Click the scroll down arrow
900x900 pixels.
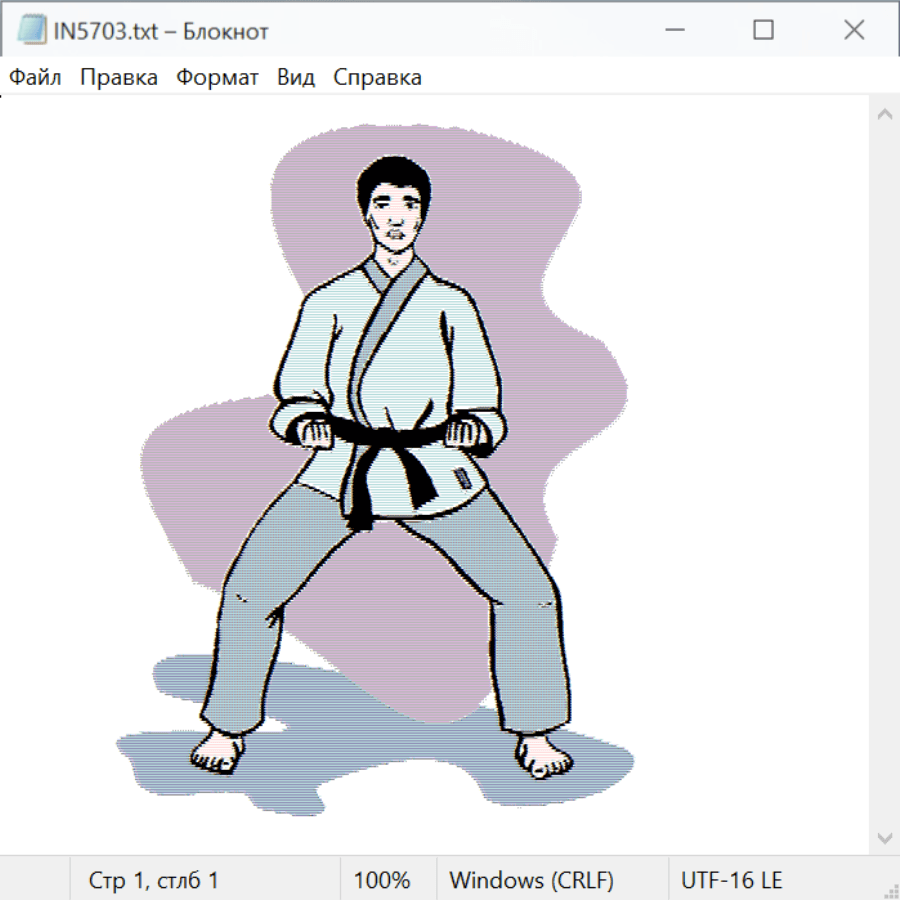pos(884,837)
